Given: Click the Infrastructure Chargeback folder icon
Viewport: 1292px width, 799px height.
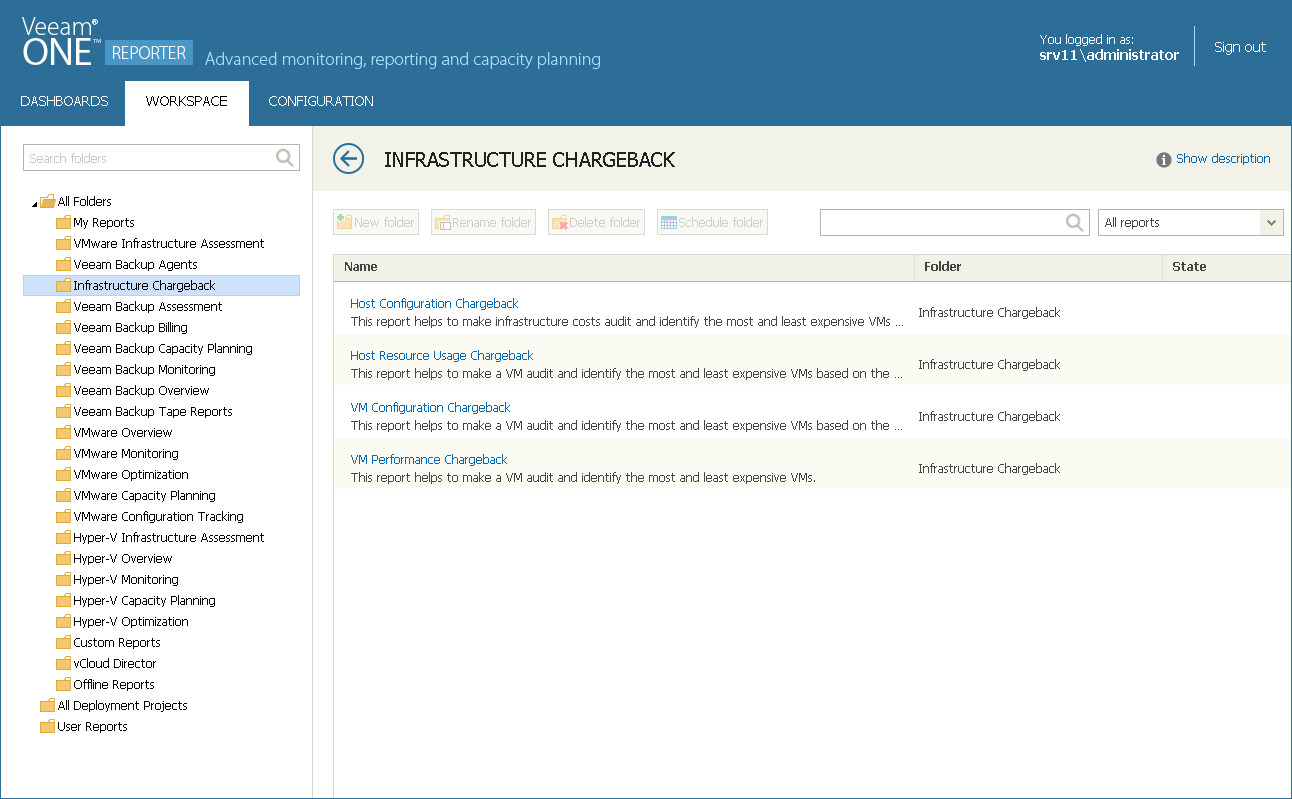Looking at the screenshot, I should (64, 285).
